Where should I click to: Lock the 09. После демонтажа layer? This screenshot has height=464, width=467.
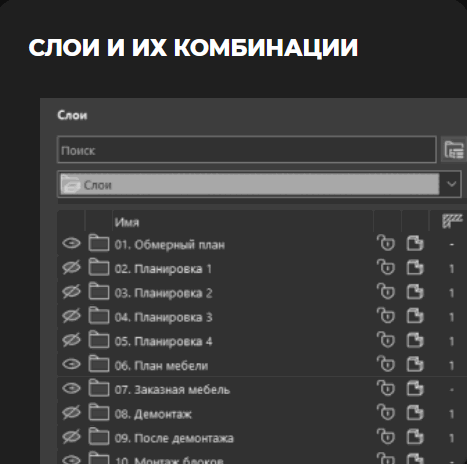coord(386,437)
